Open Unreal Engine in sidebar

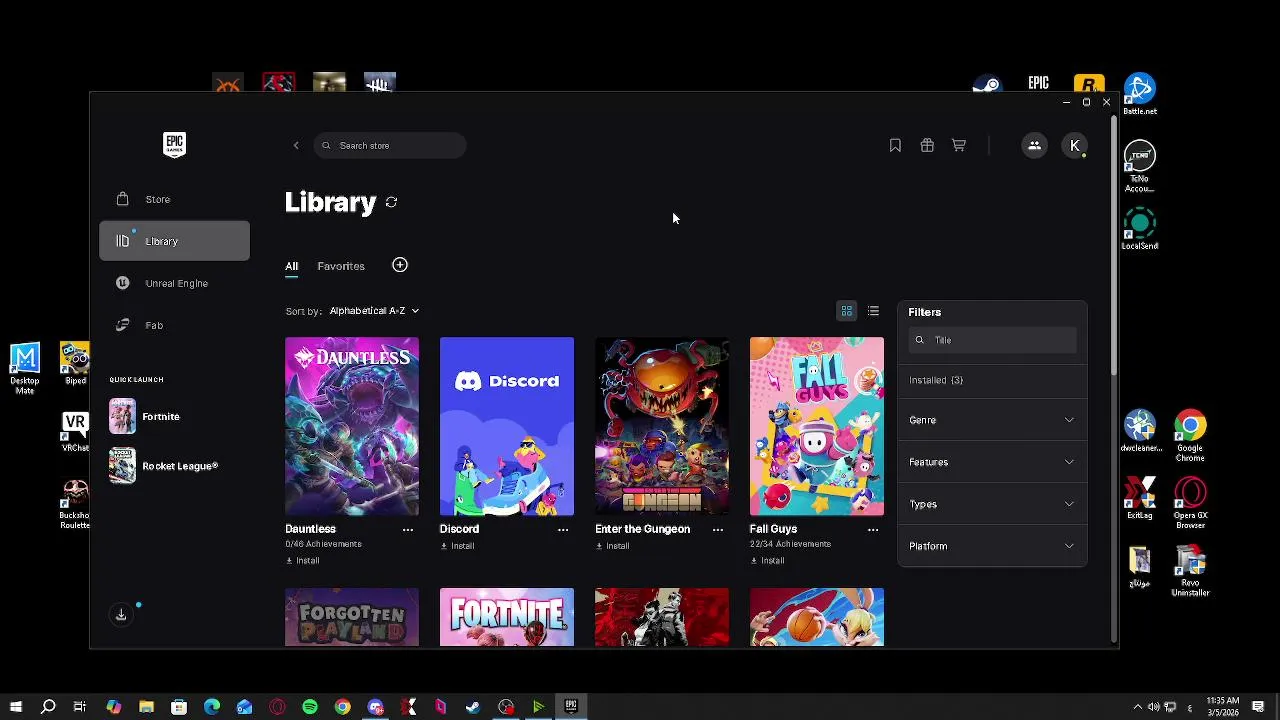(x=174, y=283)
